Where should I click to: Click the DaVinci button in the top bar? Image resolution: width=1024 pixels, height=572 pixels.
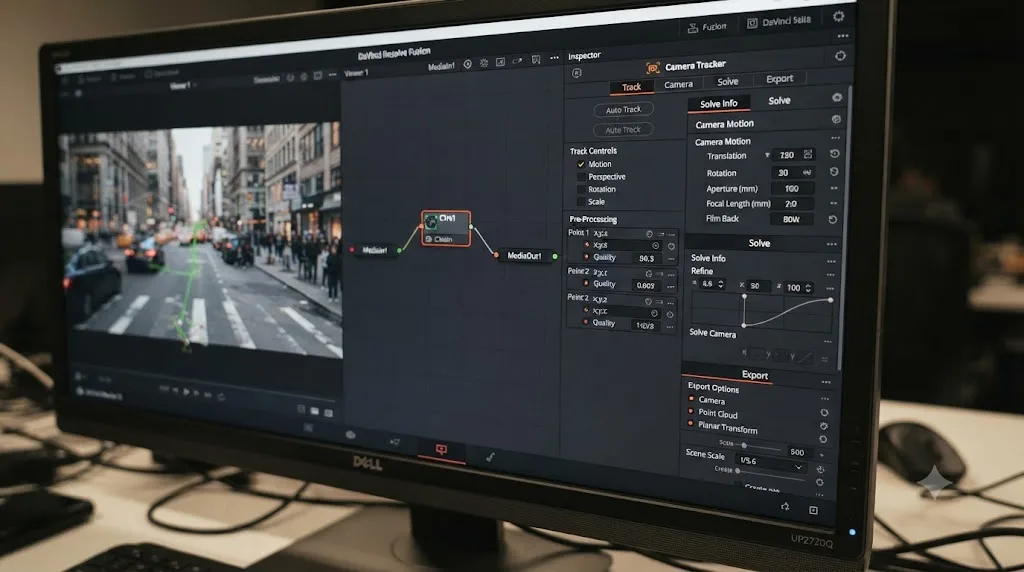[778, 22]
